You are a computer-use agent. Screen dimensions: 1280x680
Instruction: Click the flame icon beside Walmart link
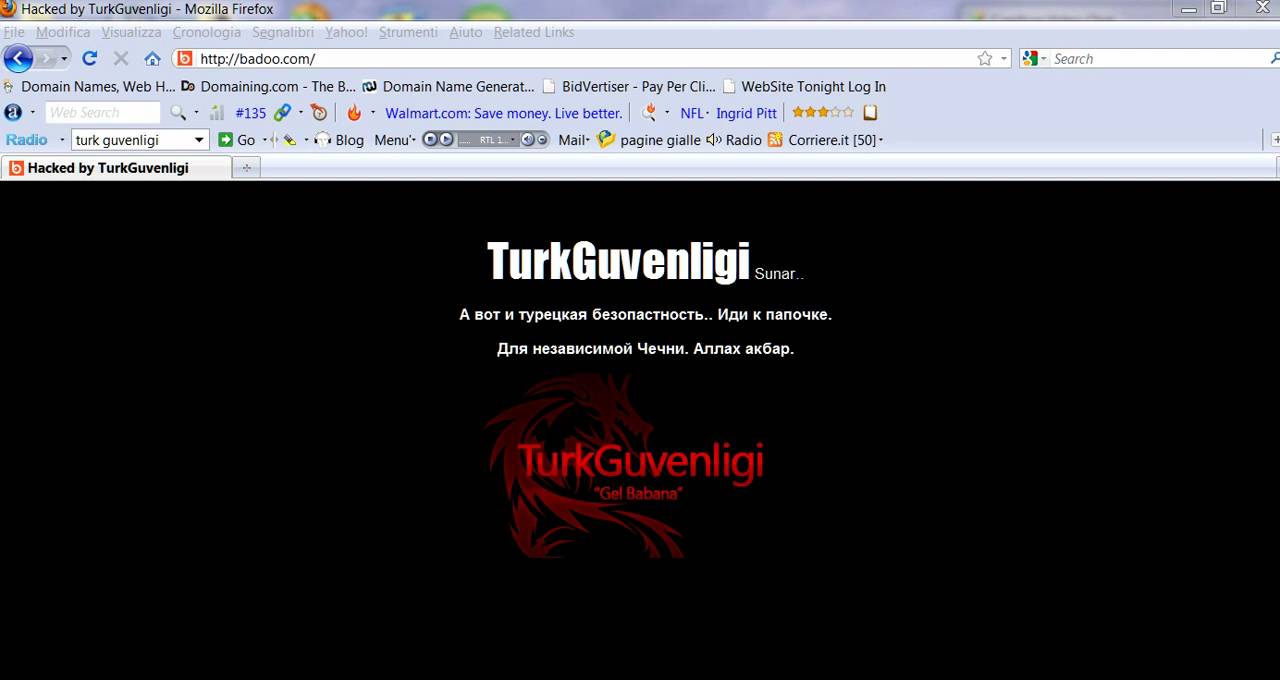(354, 113)
